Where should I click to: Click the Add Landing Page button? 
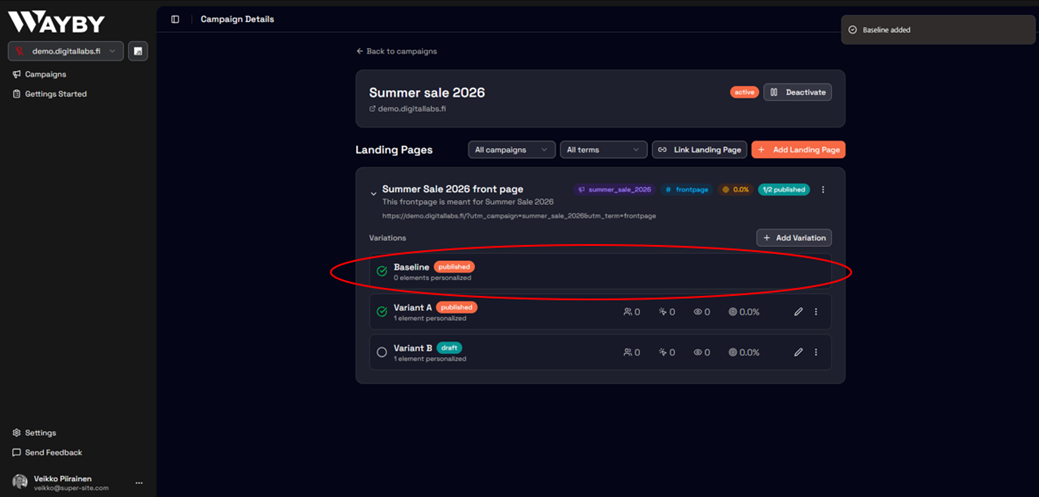798,150
